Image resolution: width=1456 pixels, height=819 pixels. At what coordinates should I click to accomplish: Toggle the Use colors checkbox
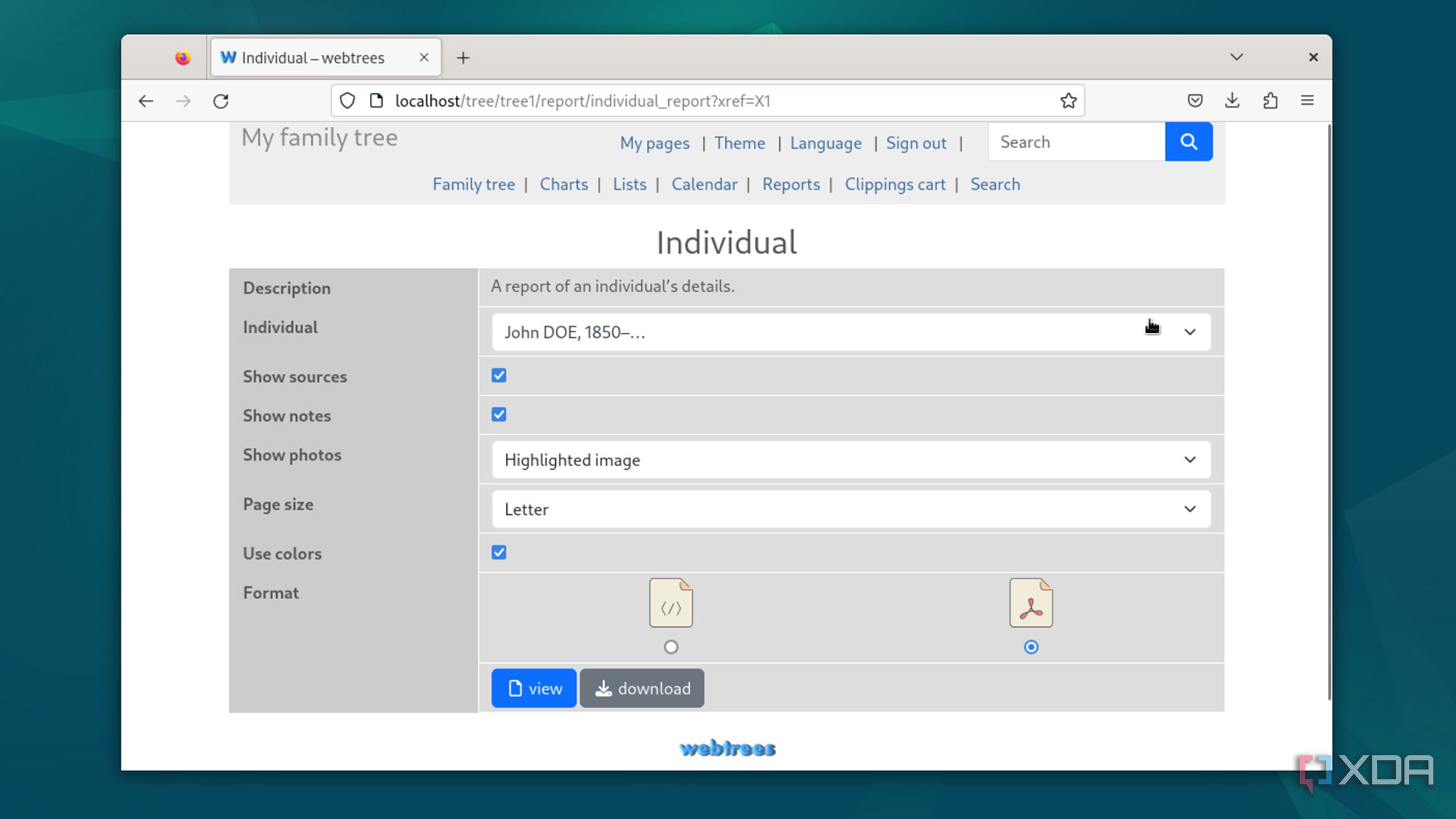click(499, 552)
